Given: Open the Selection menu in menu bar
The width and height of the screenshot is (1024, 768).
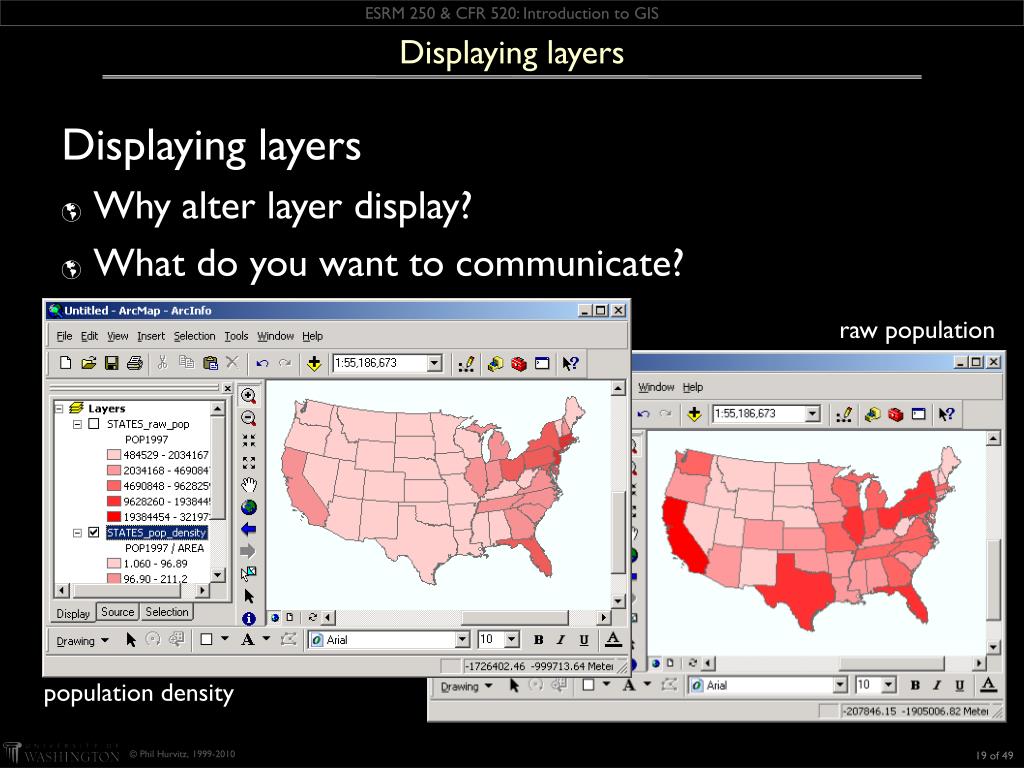Looking at the screenshot, I should point(194,336).
